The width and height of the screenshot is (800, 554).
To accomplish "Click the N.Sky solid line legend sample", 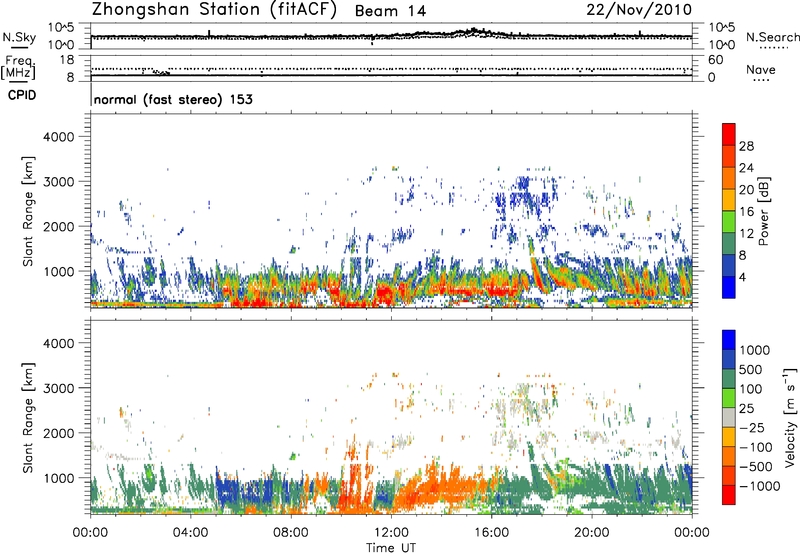I will click(19, 48).
